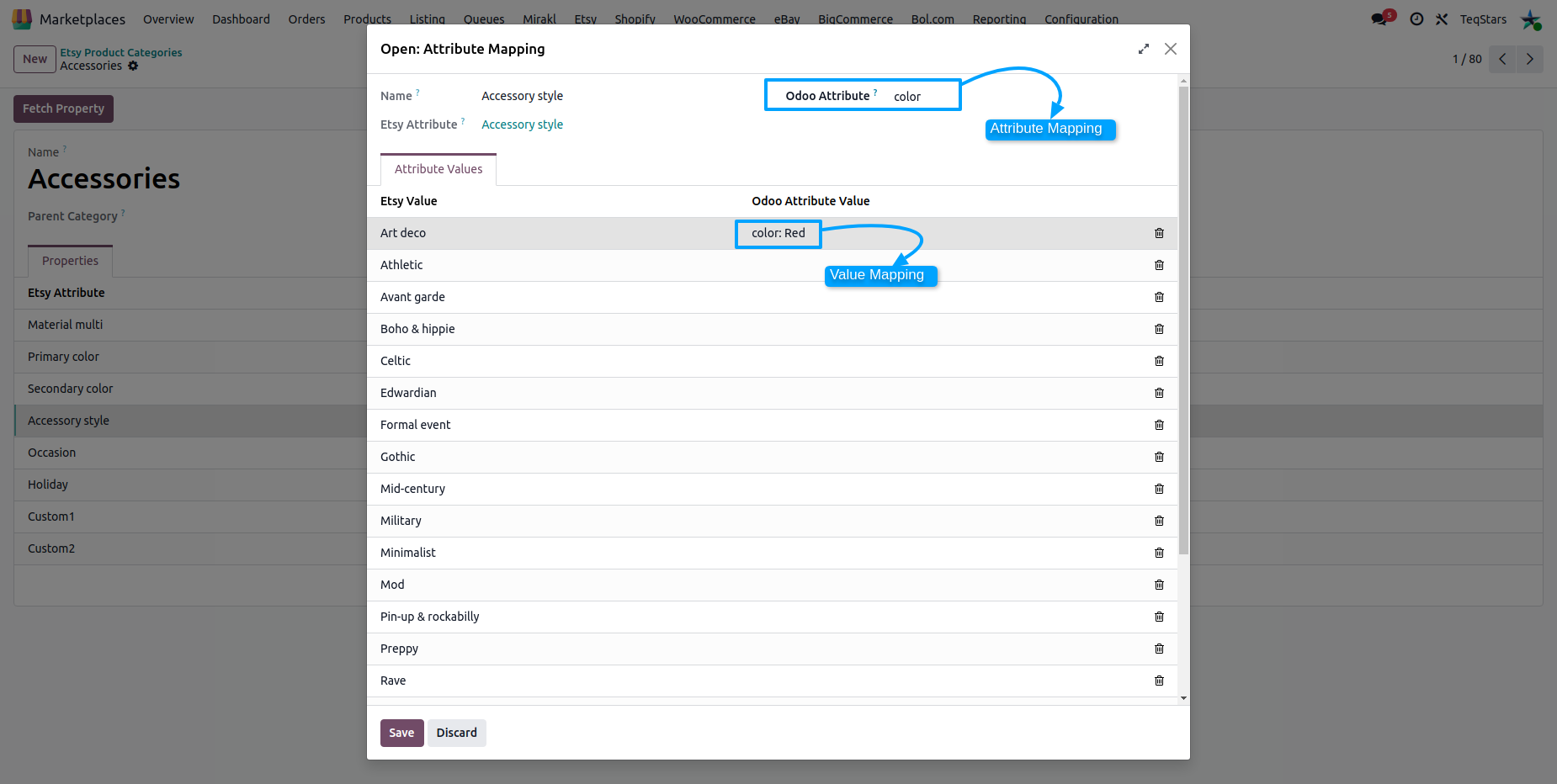
Task: Delete the Boho & hippie value row
Action: (x=1159, y=329)
